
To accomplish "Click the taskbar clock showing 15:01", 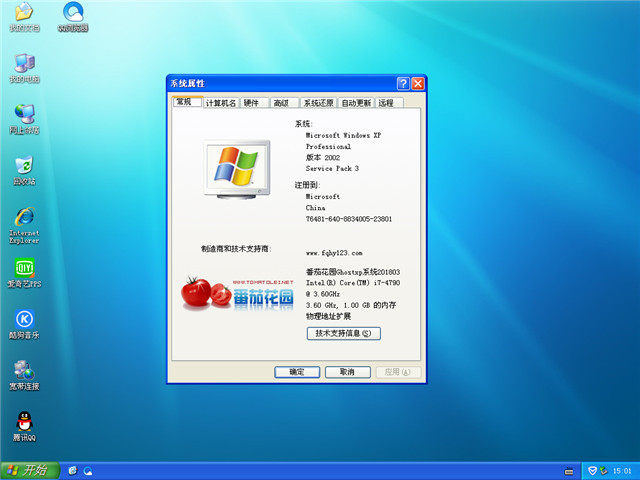I will pos(622,471).
